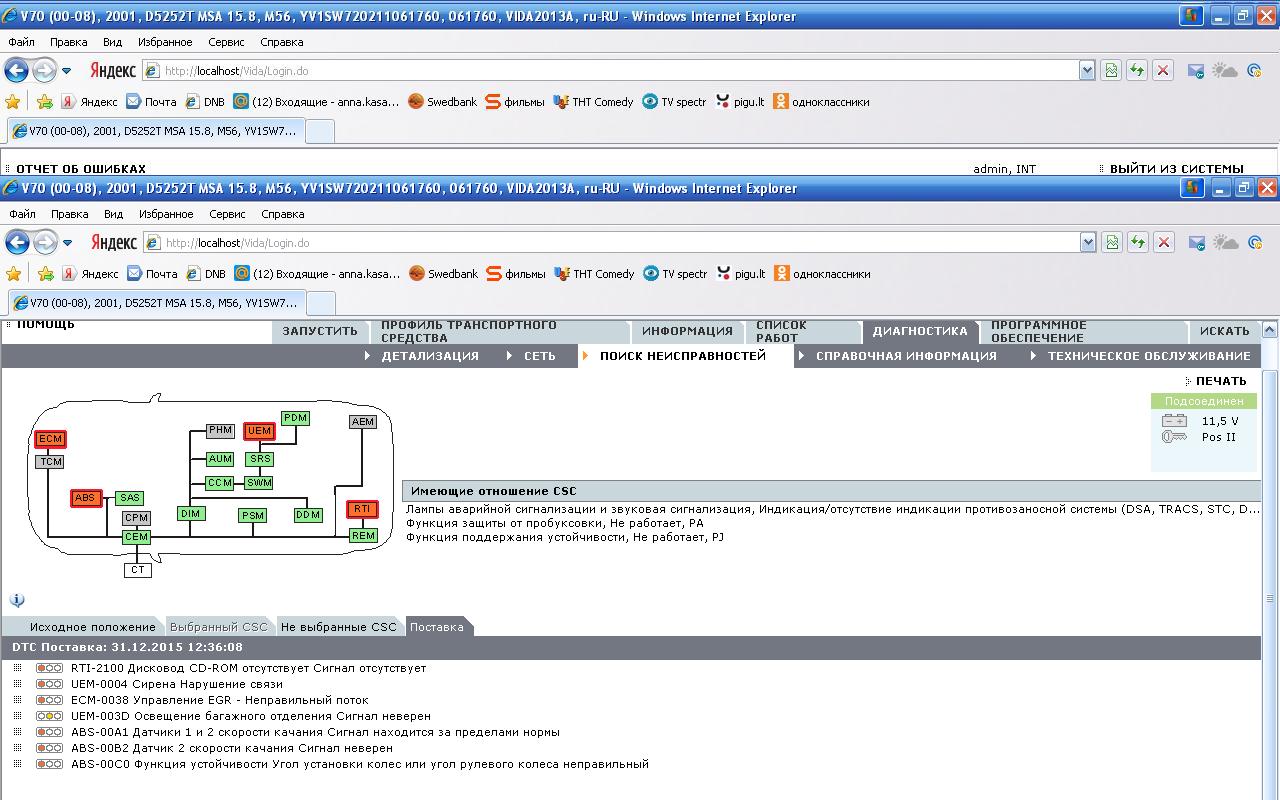Select the RTI module in the diagram
Image resolution: width=1280 pixels, height=800 pixels.
362,509
